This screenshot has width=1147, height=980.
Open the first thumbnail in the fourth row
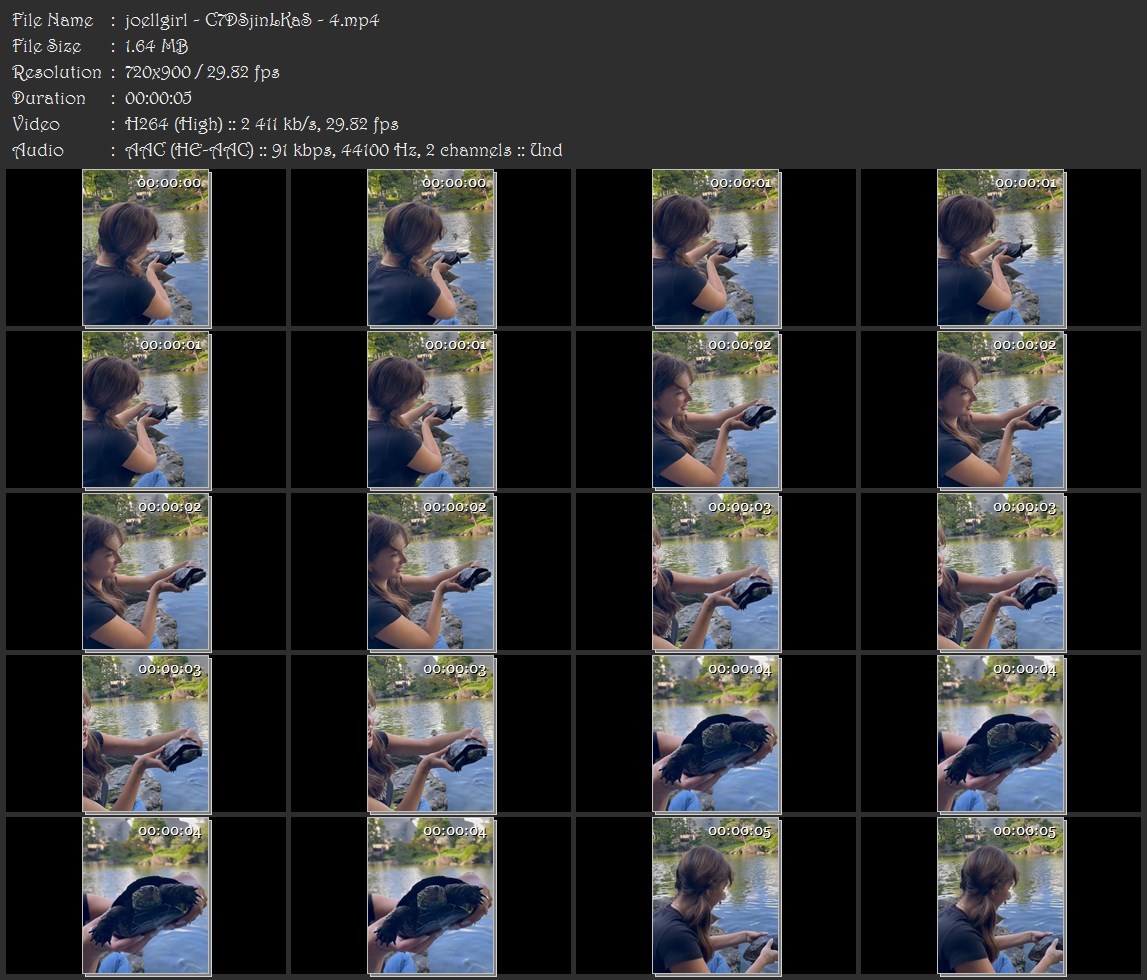click(146, 734)
